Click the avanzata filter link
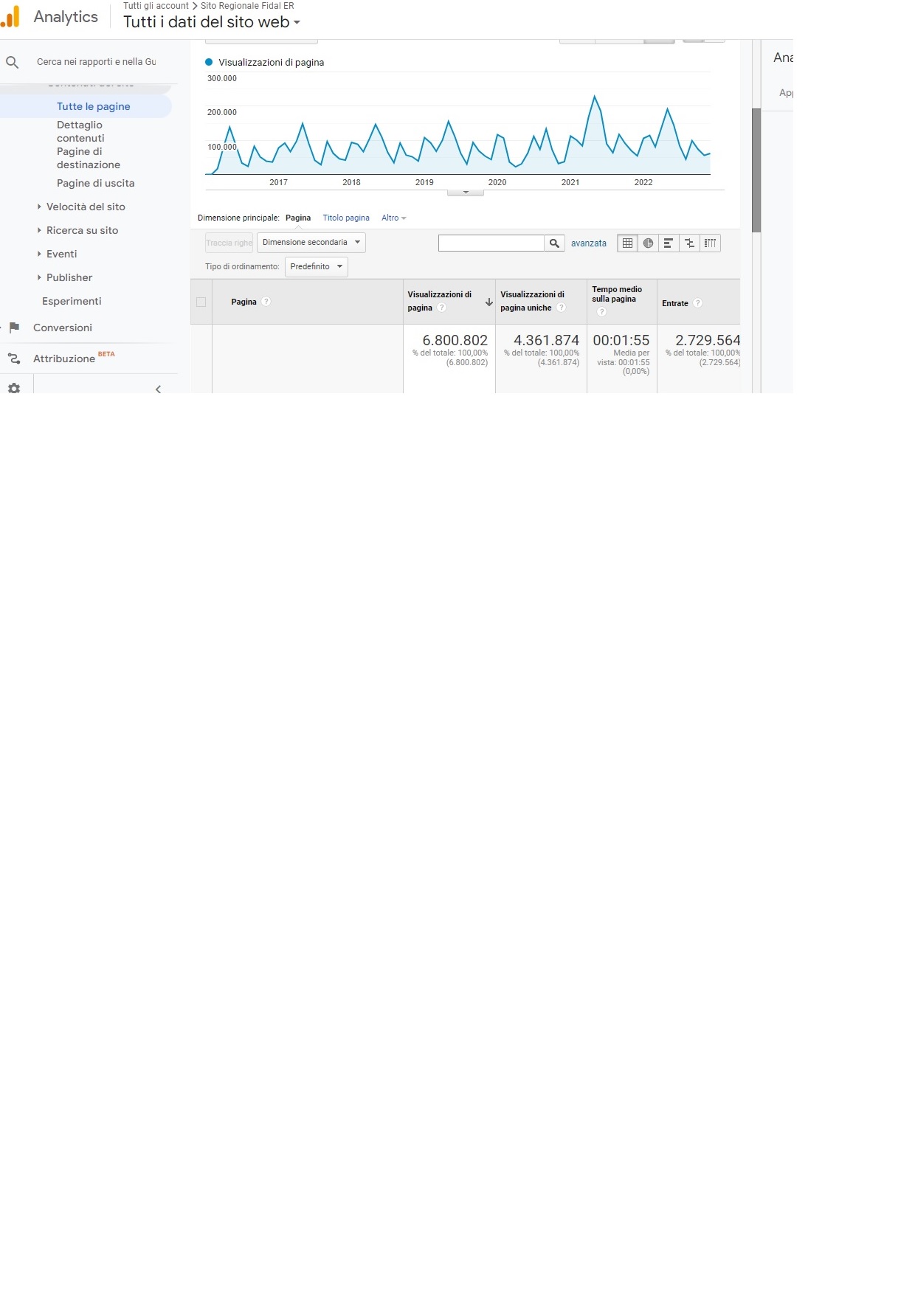Screen dimensions: 915x1316 point(588,243)
